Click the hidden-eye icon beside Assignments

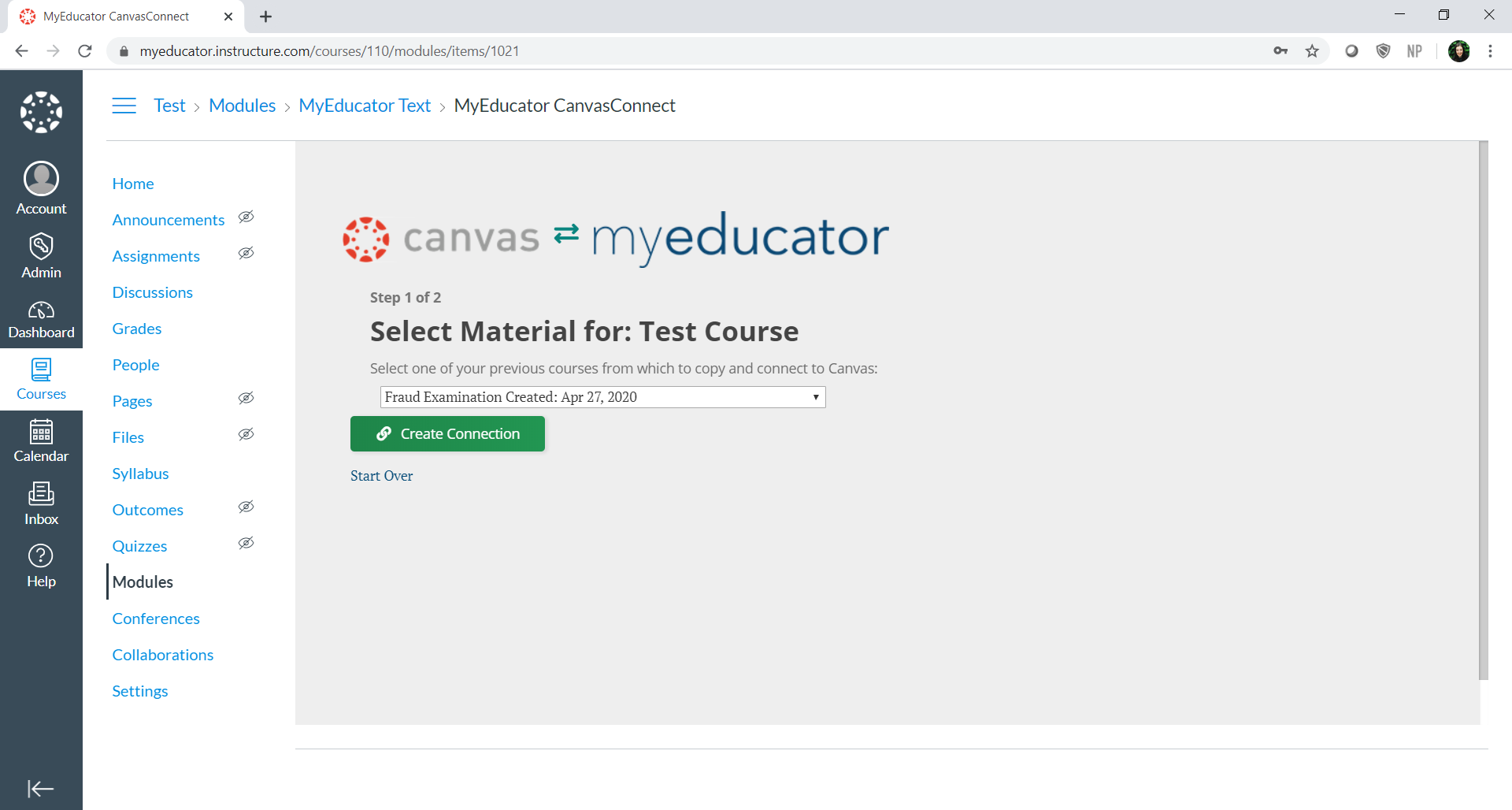pyautogui.click(x=246, y=253)
